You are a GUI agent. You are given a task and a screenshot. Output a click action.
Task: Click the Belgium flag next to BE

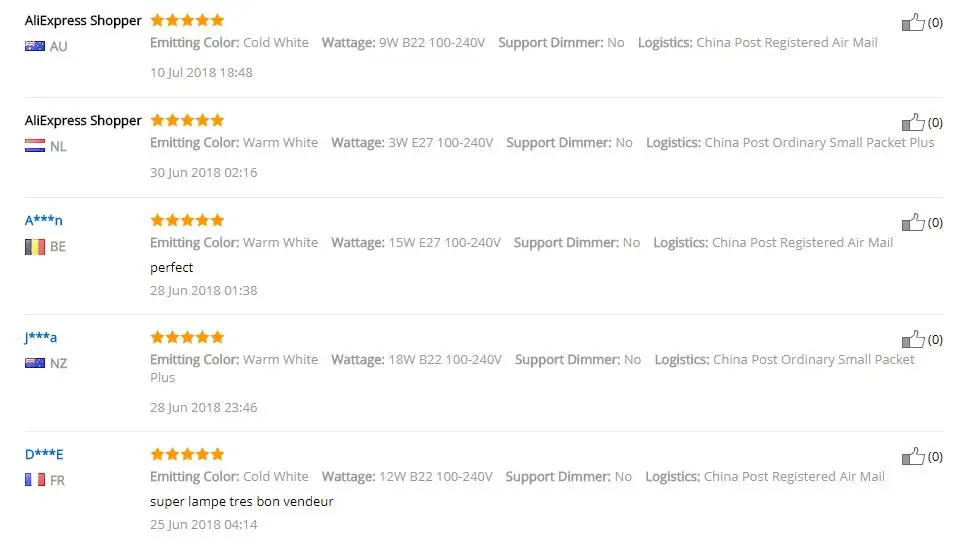point(35,247)
